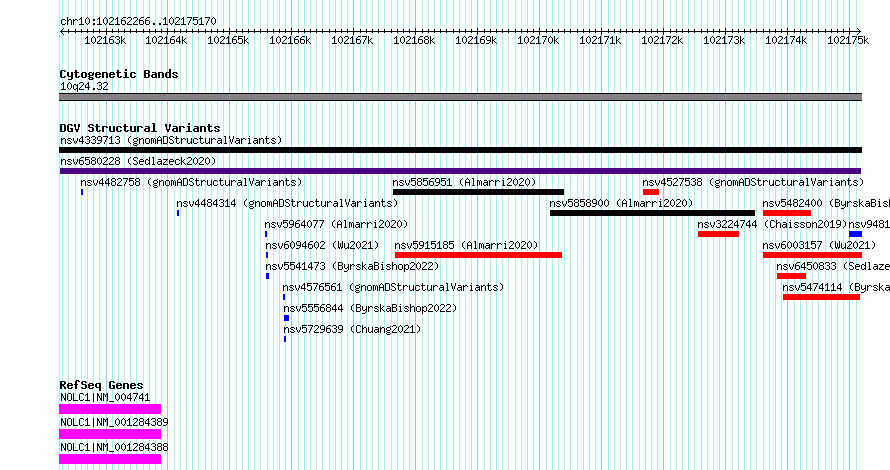Click the chr10:102162266..102175170 coordinate text
The height and width of the screenshot is (470, 890).
(138, 21)
